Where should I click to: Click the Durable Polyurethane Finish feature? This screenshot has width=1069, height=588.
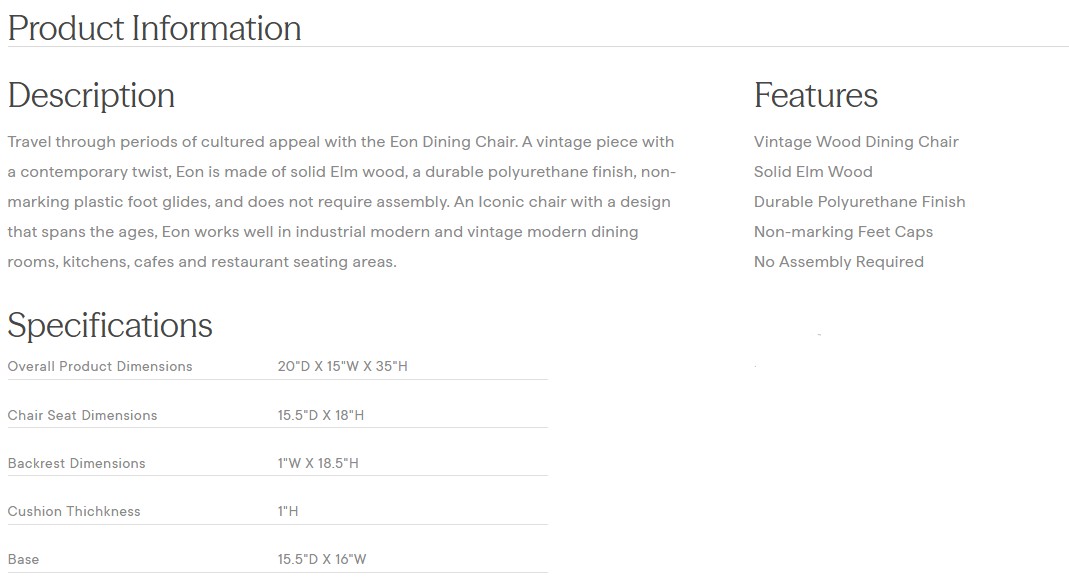pyautogui.click(x=859, y=202)
